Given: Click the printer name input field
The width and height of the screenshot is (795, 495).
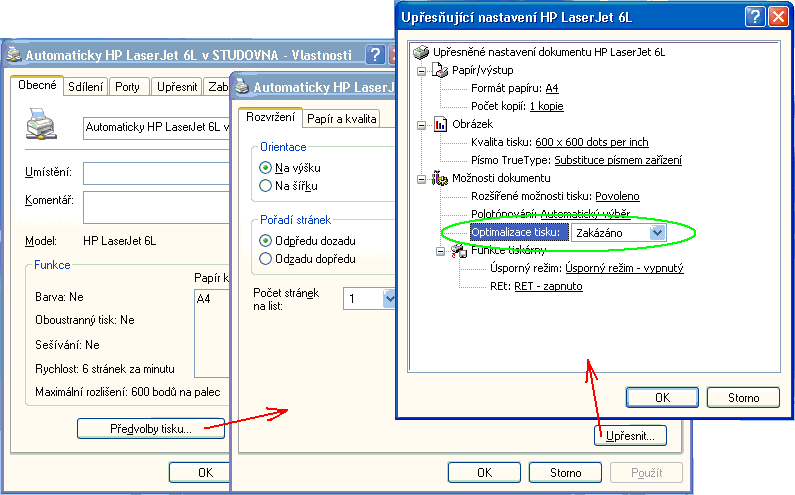Looking at the screenshot, I should tap(157, 127).
